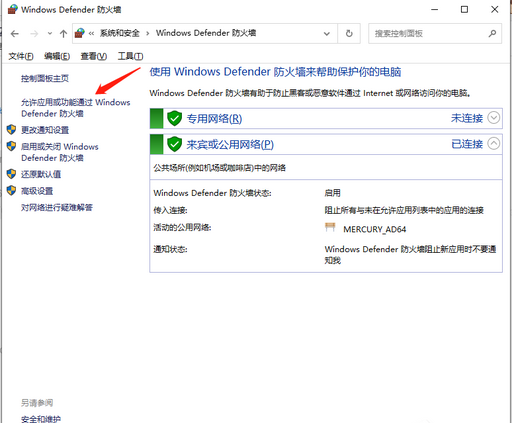Image resolution: width=513 pixels, height=423 pixels.
Task: Collapse the 来宾或公用网络 section chevron
Action: pos(494,144)
